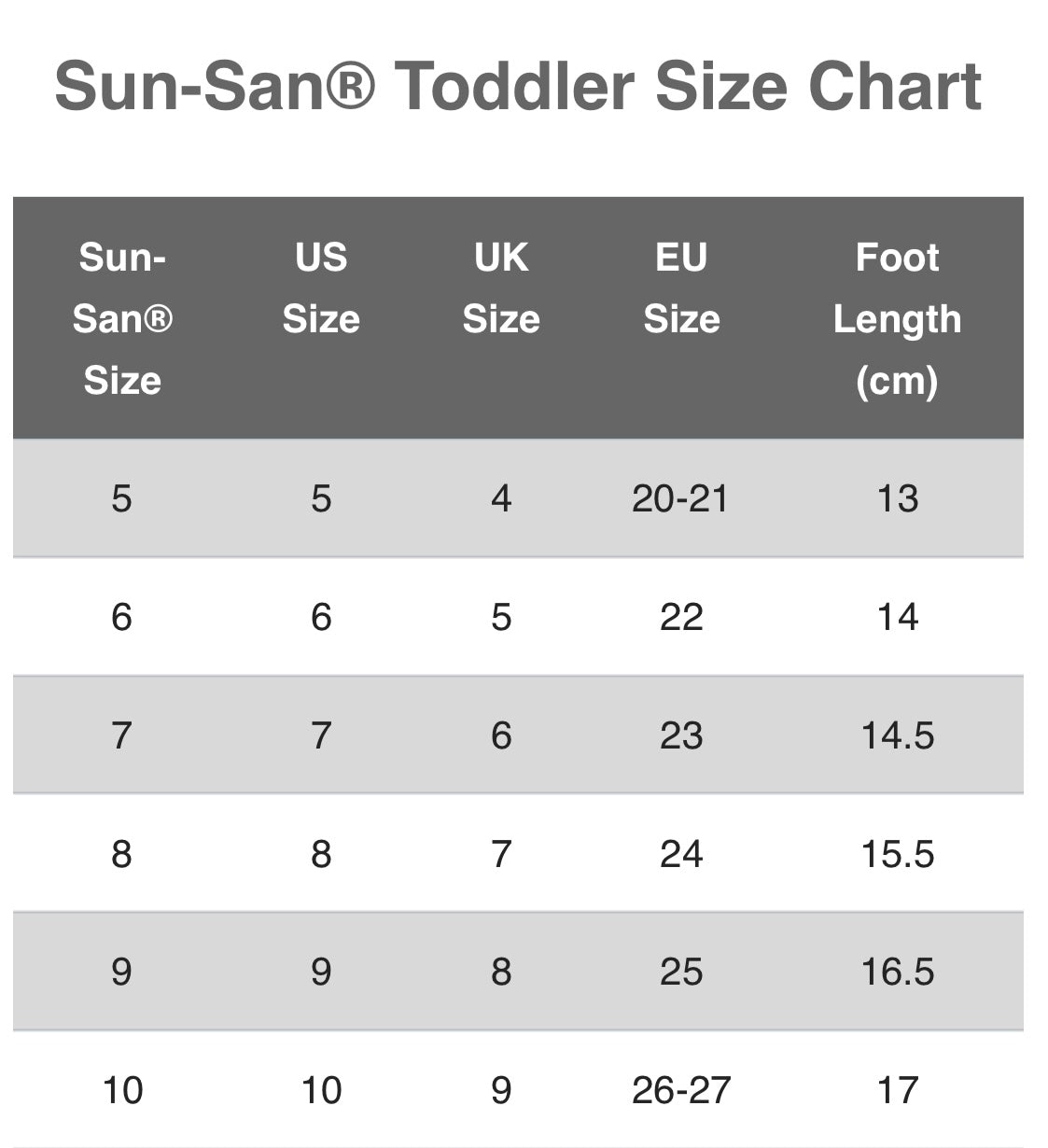Image resolution: width=1048 pixels, height=1148 pixels.
Task: Select the 17 cm foot length cell
Action: pos(897,1090)
